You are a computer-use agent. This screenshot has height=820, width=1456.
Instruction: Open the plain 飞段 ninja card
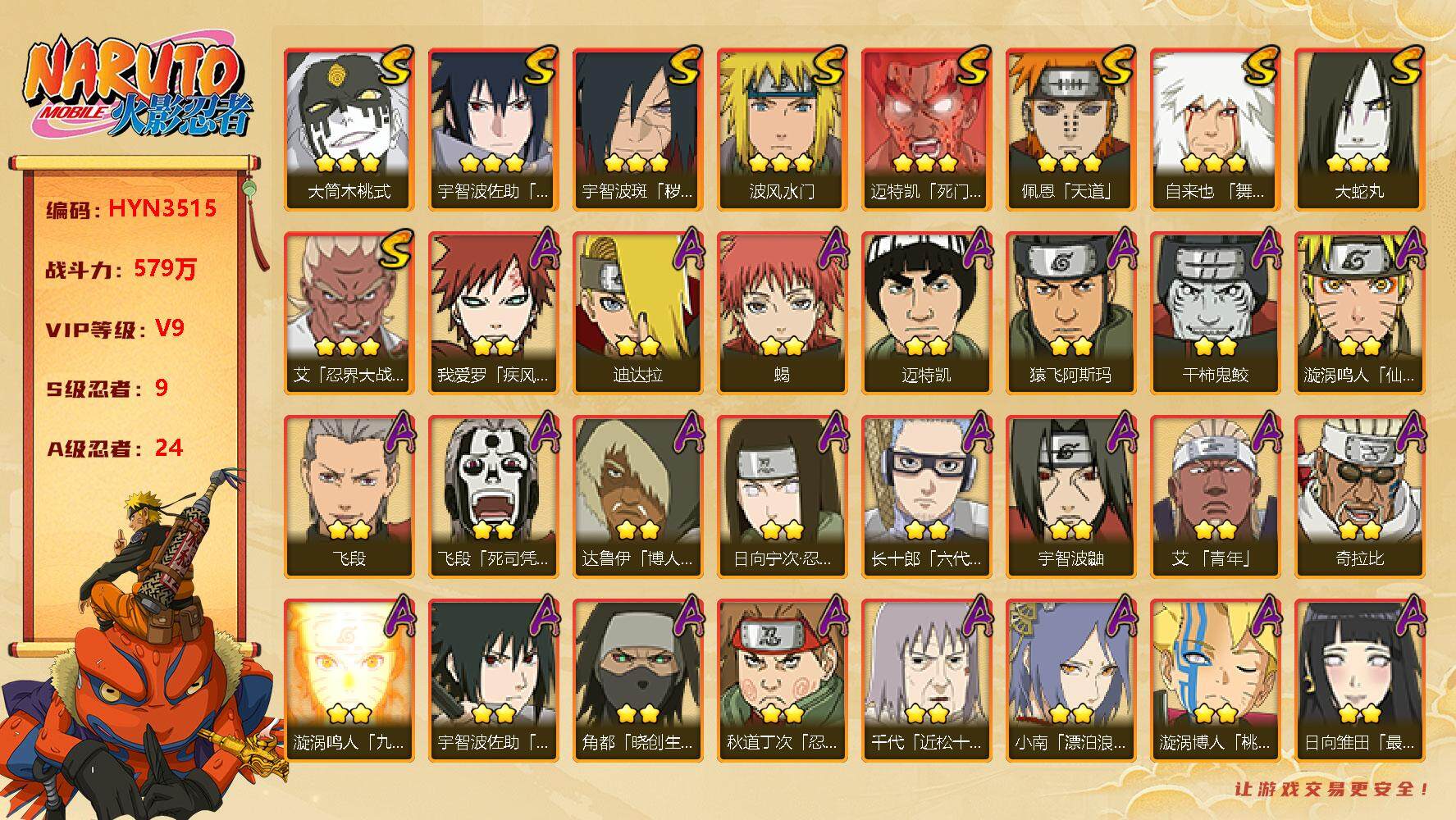[x=349, y=496]
